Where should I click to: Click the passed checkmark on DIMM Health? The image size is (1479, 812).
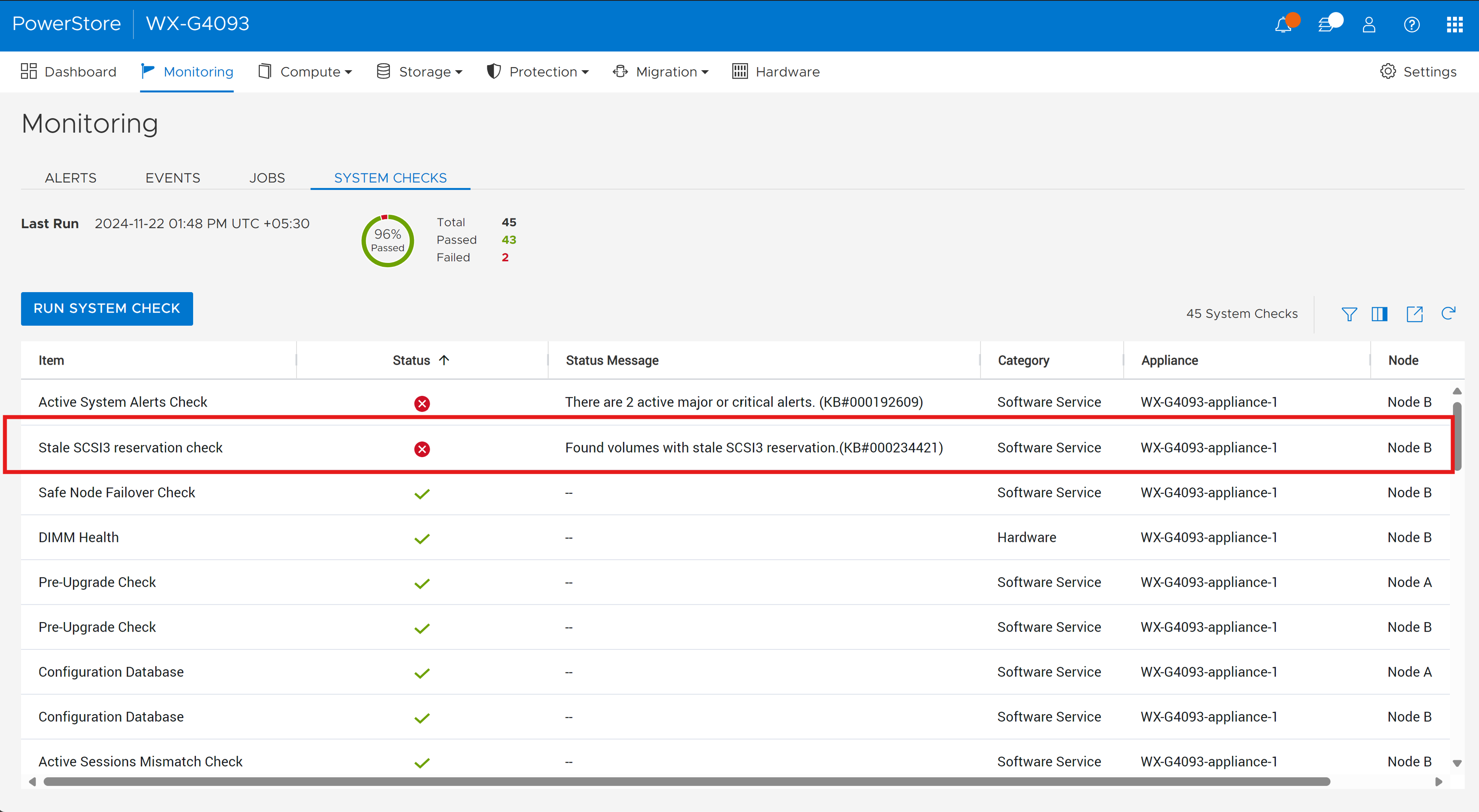[423, 538]
